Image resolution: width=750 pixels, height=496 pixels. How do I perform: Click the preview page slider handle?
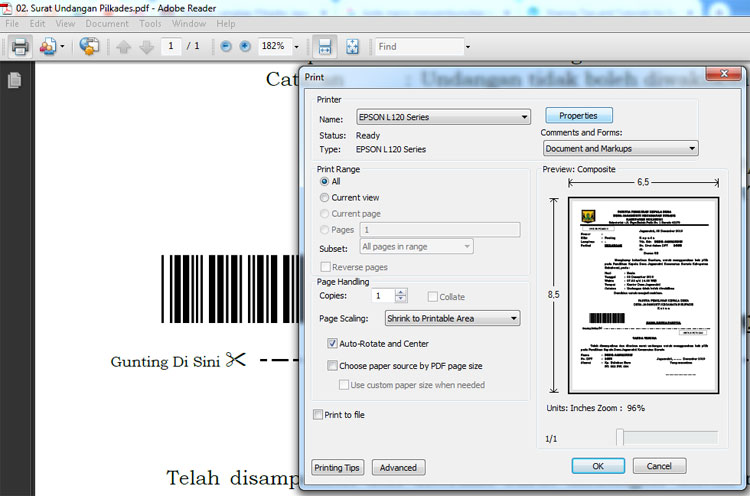pyautogui.click(x=620, y=437)
